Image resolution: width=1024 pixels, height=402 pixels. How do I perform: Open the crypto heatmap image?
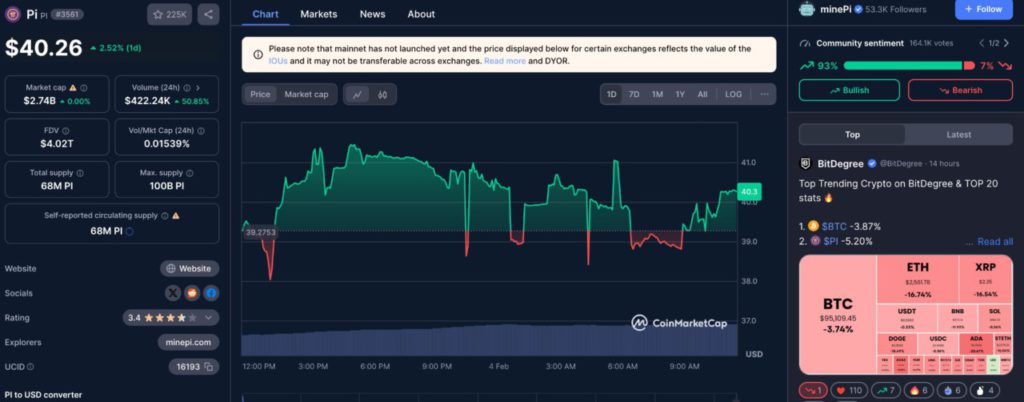[906, 315]
